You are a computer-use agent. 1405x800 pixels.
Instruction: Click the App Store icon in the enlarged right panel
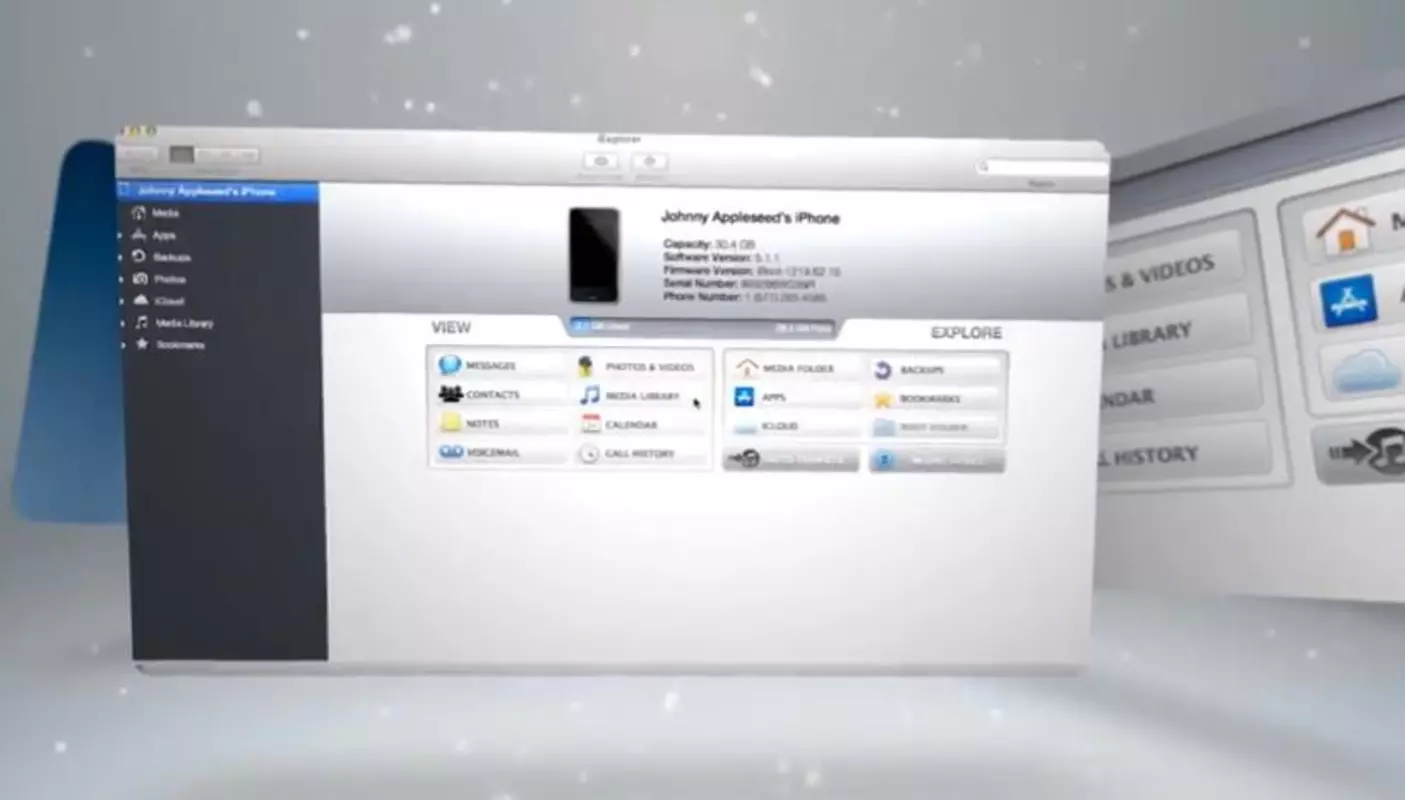1349,301
